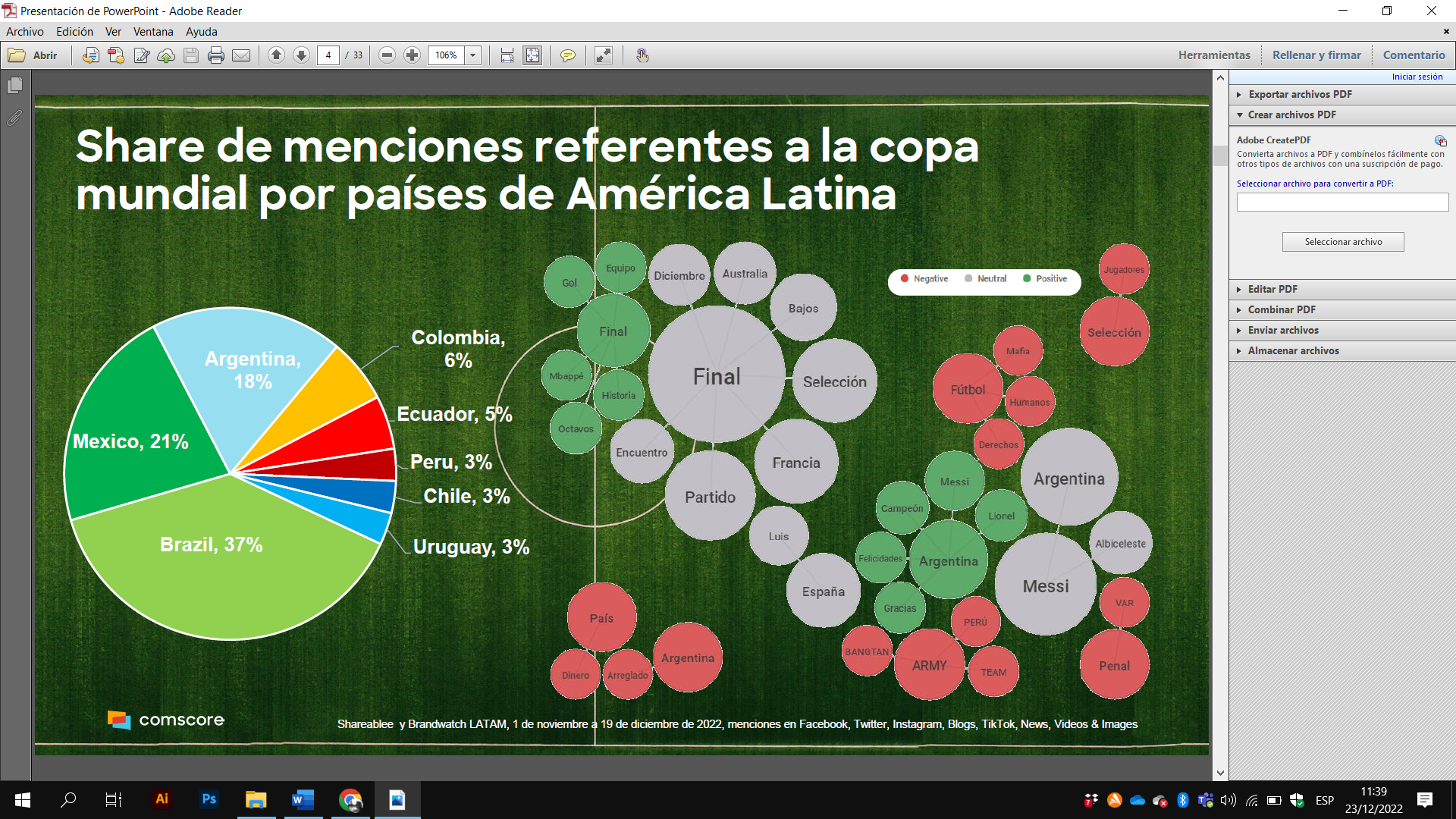This screenshot has height=819, width=1456.
Task: Add a sticky note comment
Action: [x=567, y=55]
